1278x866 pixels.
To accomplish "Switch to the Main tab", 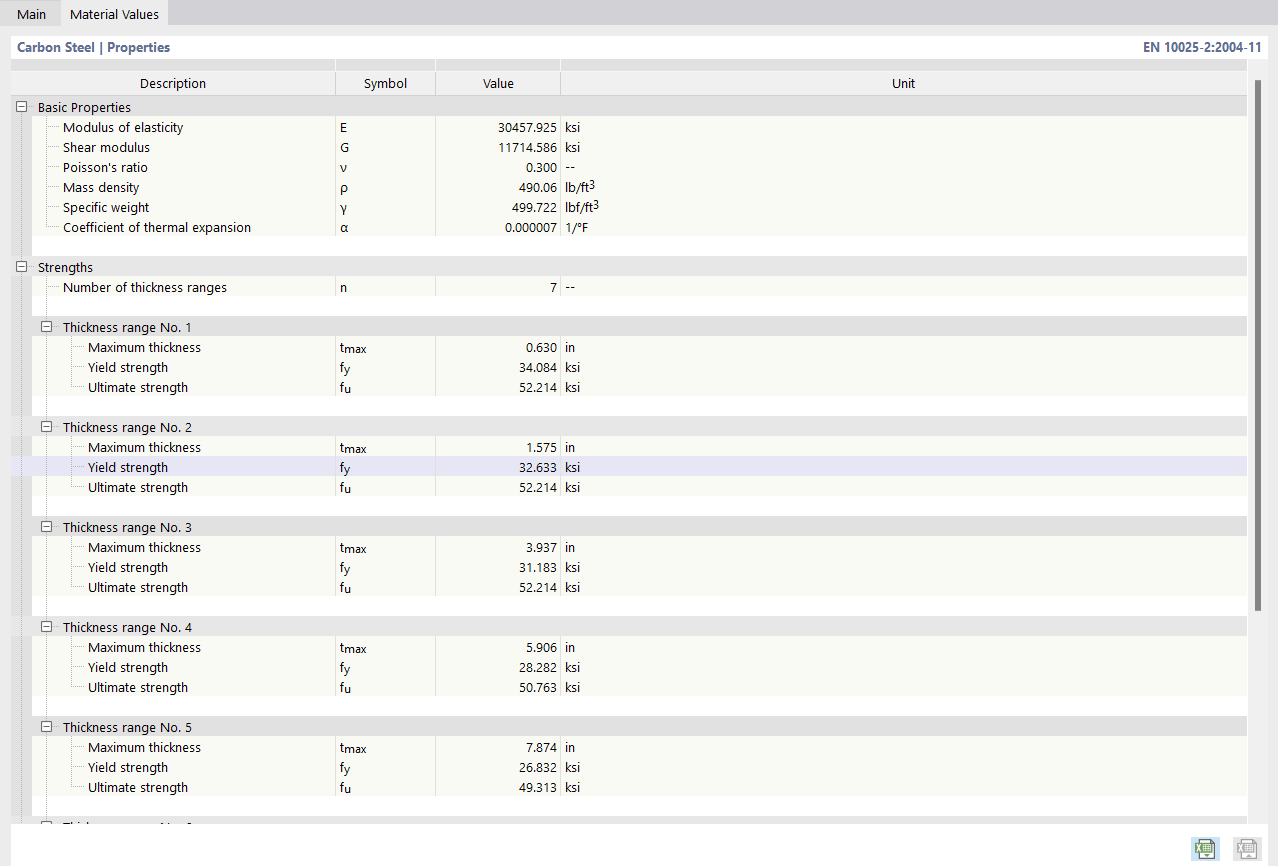I will (x=31, y=14).
